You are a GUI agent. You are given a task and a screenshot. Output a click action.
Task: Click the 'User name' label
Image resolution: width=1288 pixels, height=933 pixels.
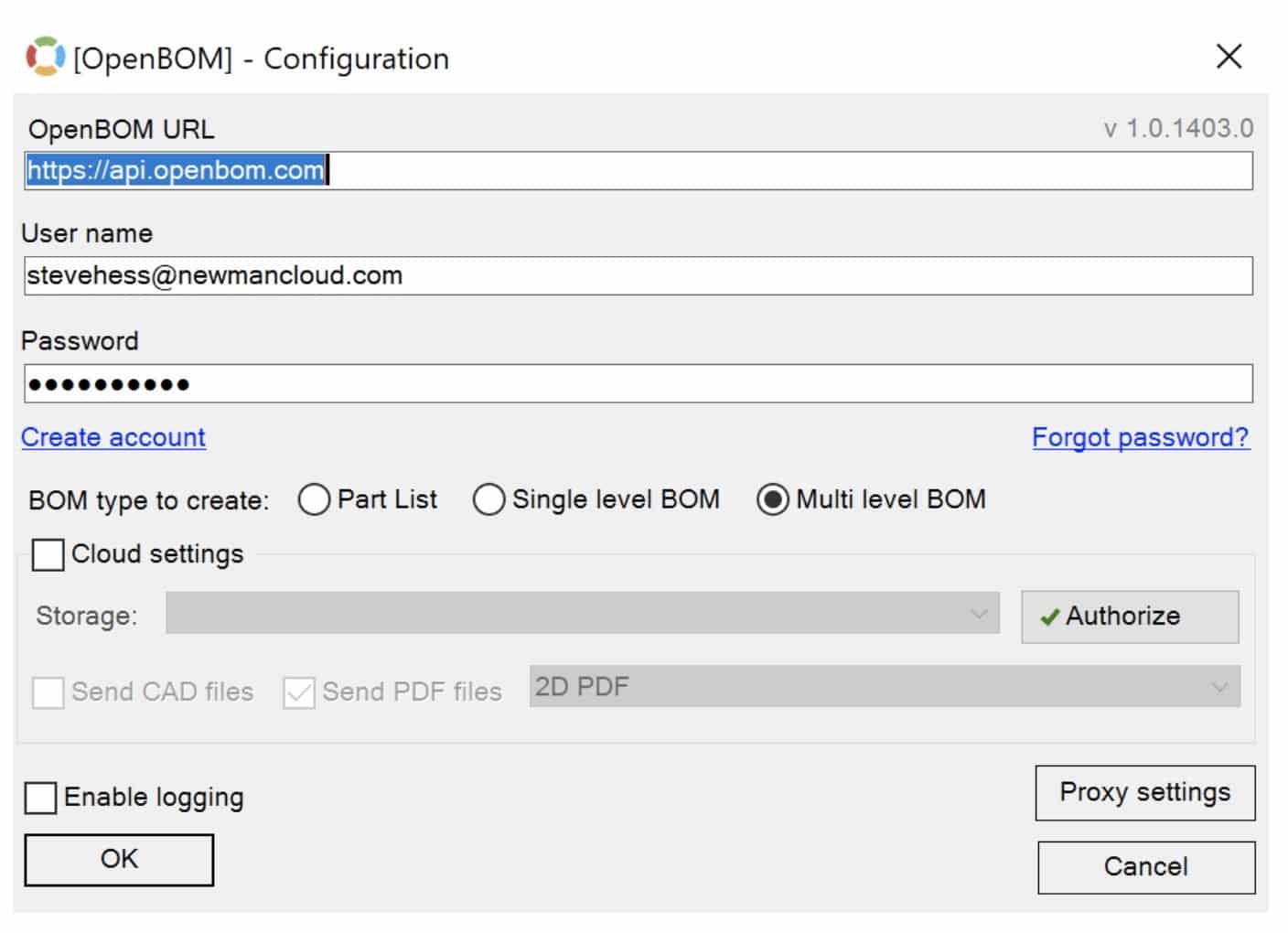coord(87,233)
